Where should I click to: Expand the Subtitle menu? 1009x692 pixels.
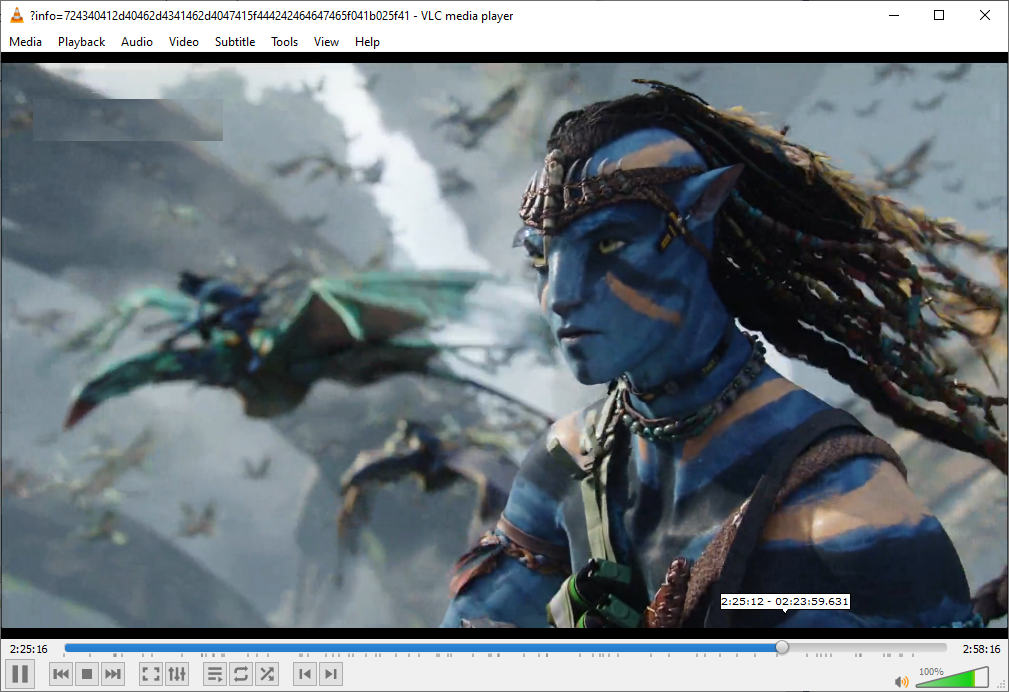[x=235, y=42]
